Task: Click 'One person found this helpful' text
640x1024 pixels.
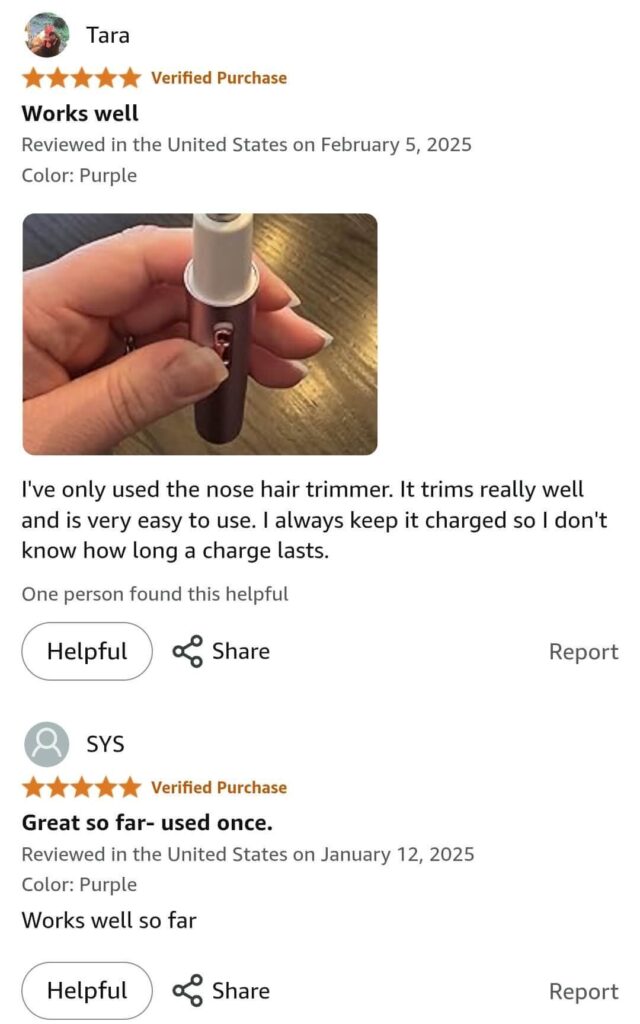Action: (x=155, y=594)
